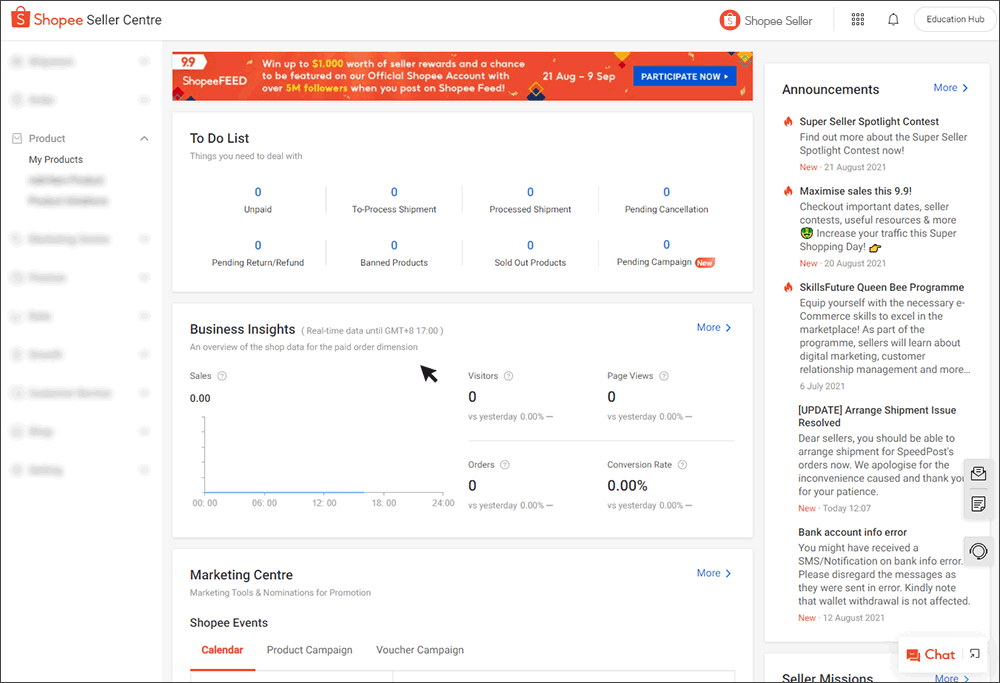The height and width of the screenshot is (683, 1000).
Task: Open the Voucher Campaign tab
Action: [x=420, y=649]
